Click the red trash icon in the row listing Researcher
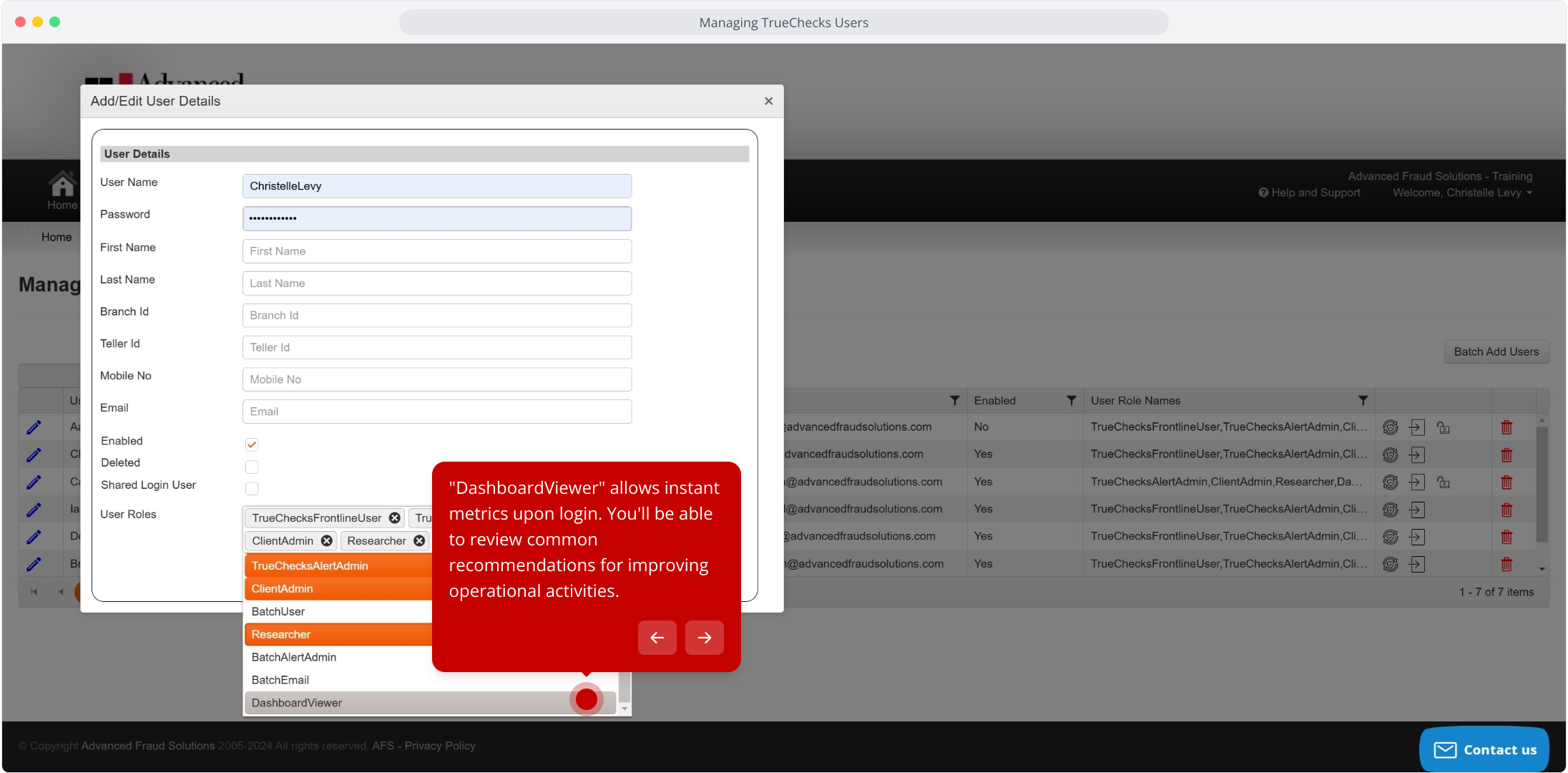This screenshot has height=773, width=1568. [x=1506, y=482]
